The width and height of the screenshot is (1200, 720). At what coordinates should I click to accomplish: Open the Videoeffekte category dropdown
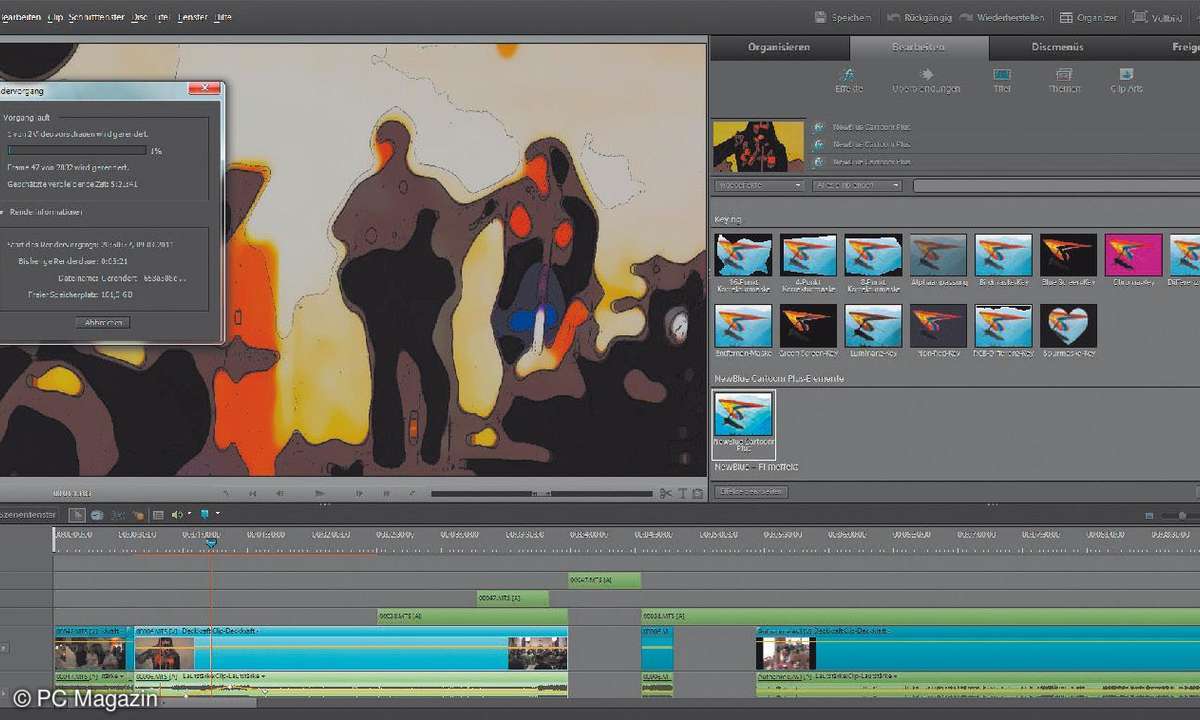pyautogui.click(x=759, y=186)
